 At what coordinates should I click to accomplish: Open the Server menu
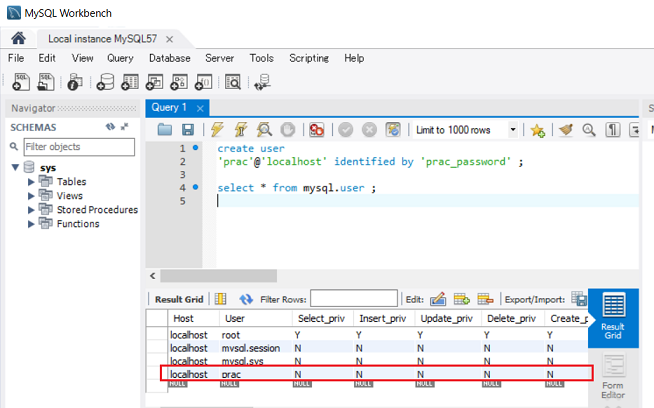click(219, 58)
